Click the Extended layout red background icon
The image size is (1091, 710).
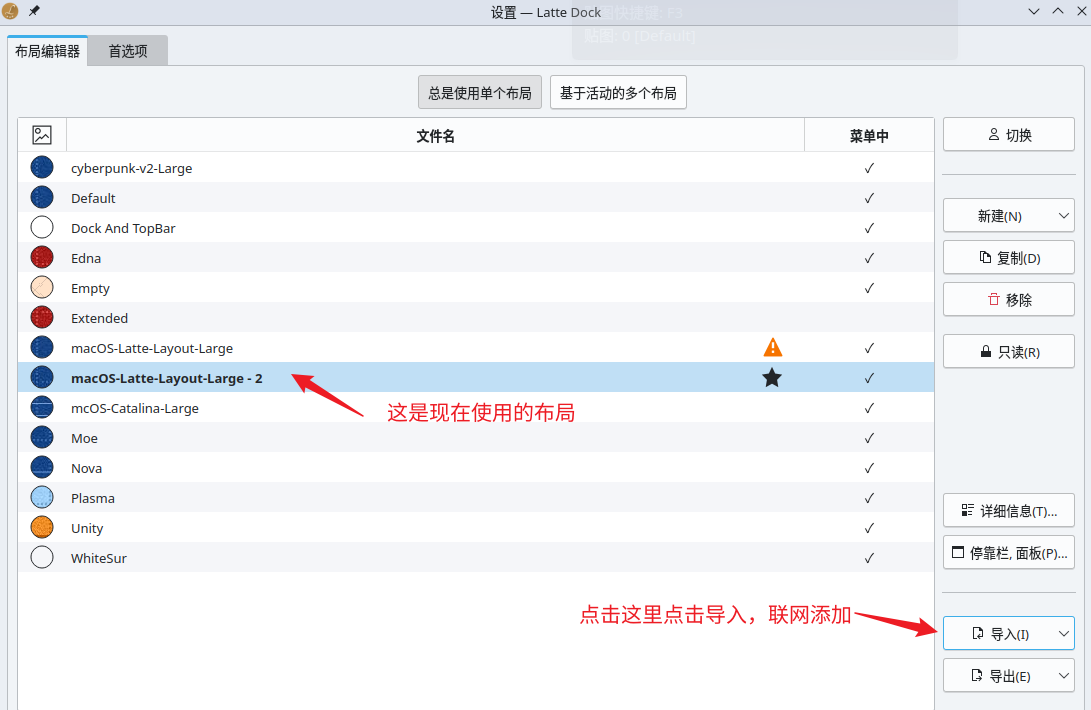42,317
